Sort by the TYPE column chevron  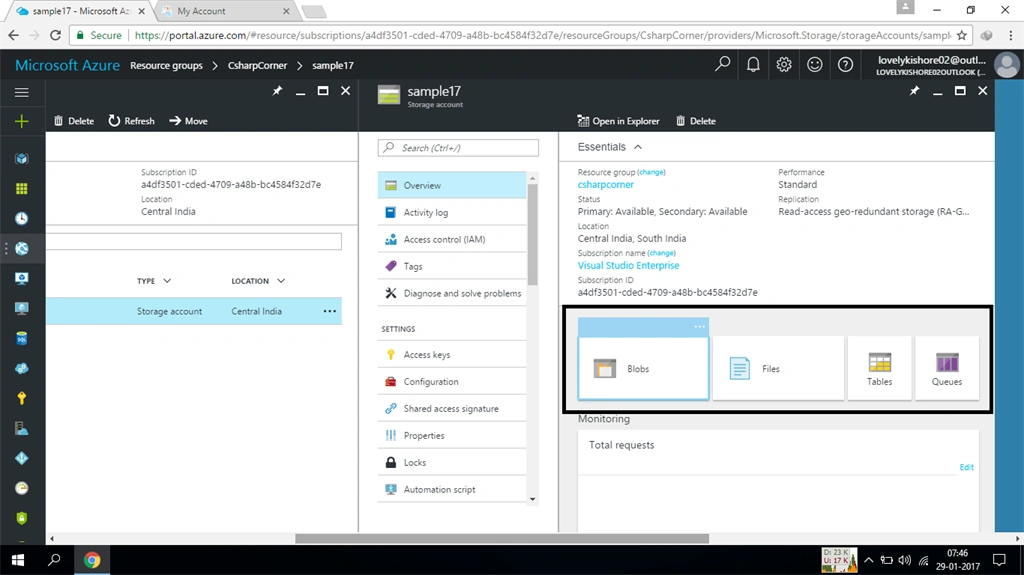[167, 281]
